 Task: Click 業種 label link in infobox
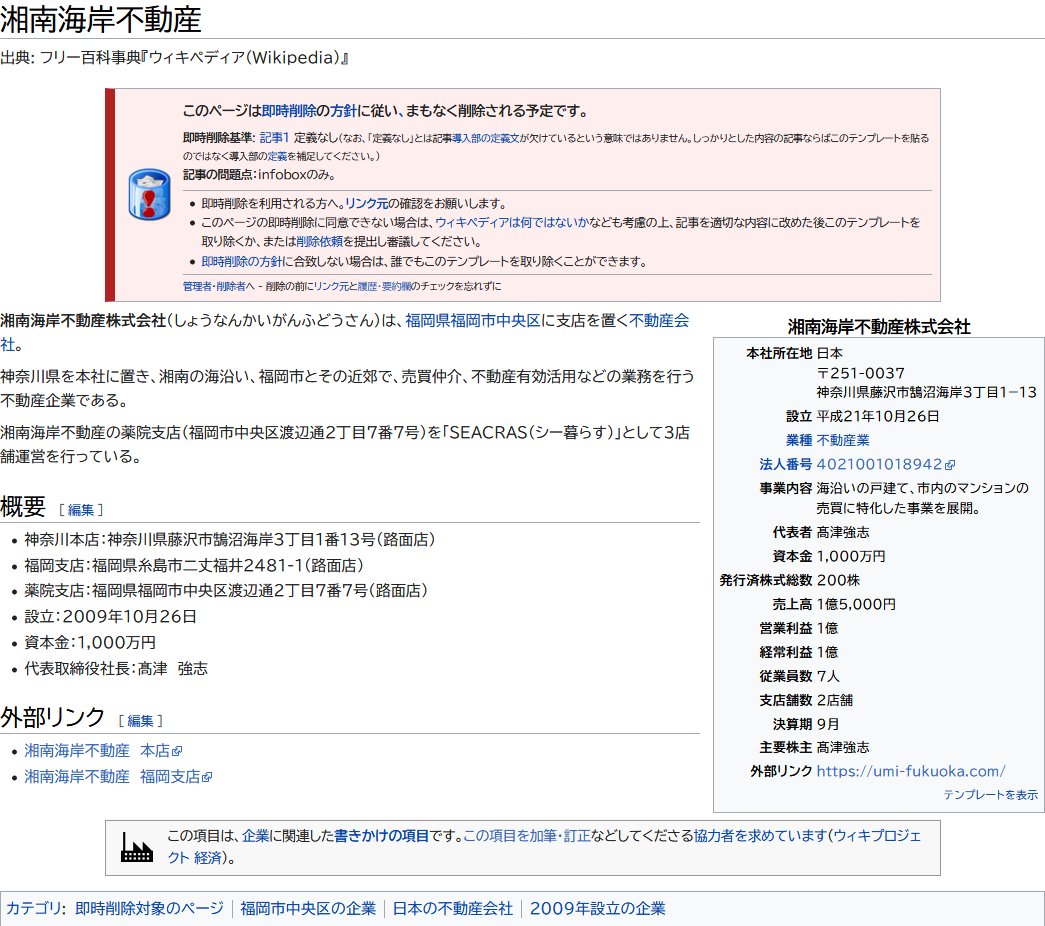tap(798, 440)
